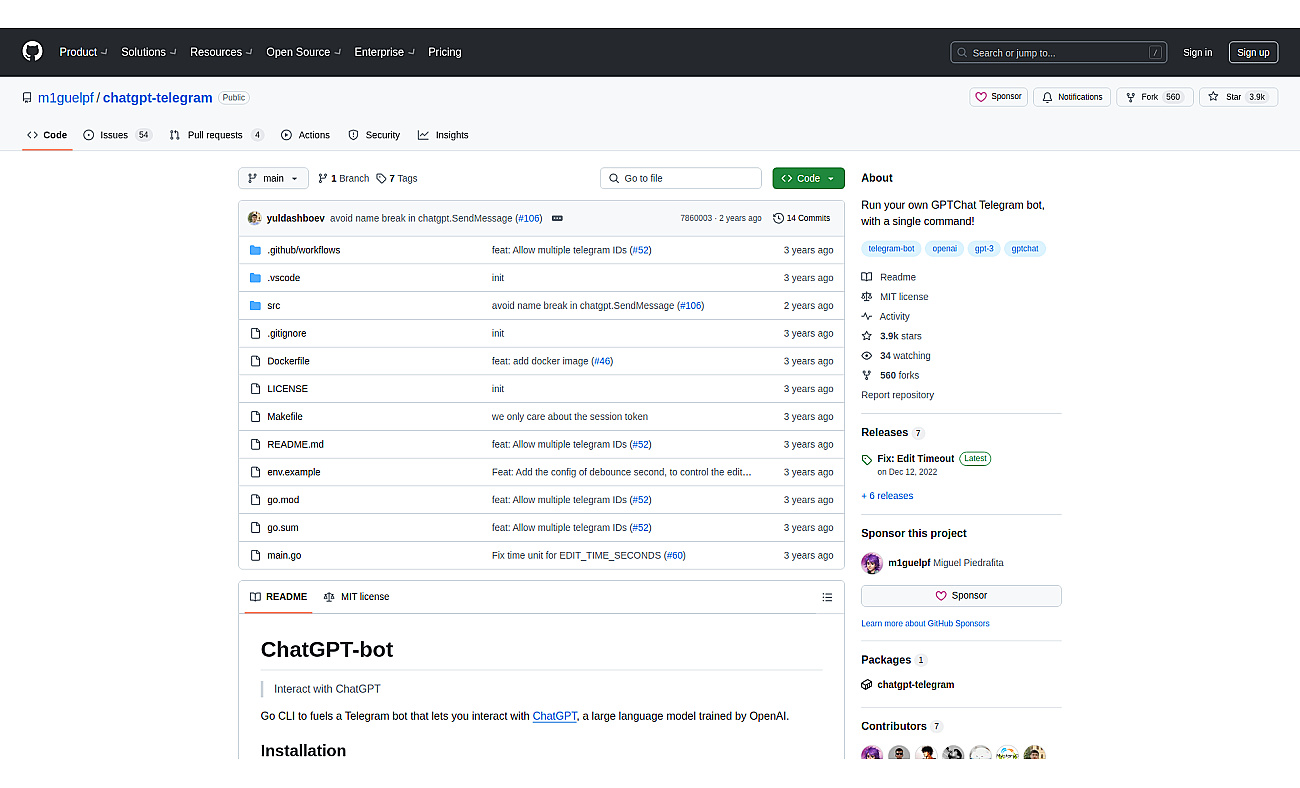Switch to the Issues tab
Image resolution: width=1300 pixels, height=788 pixels.
117,135
